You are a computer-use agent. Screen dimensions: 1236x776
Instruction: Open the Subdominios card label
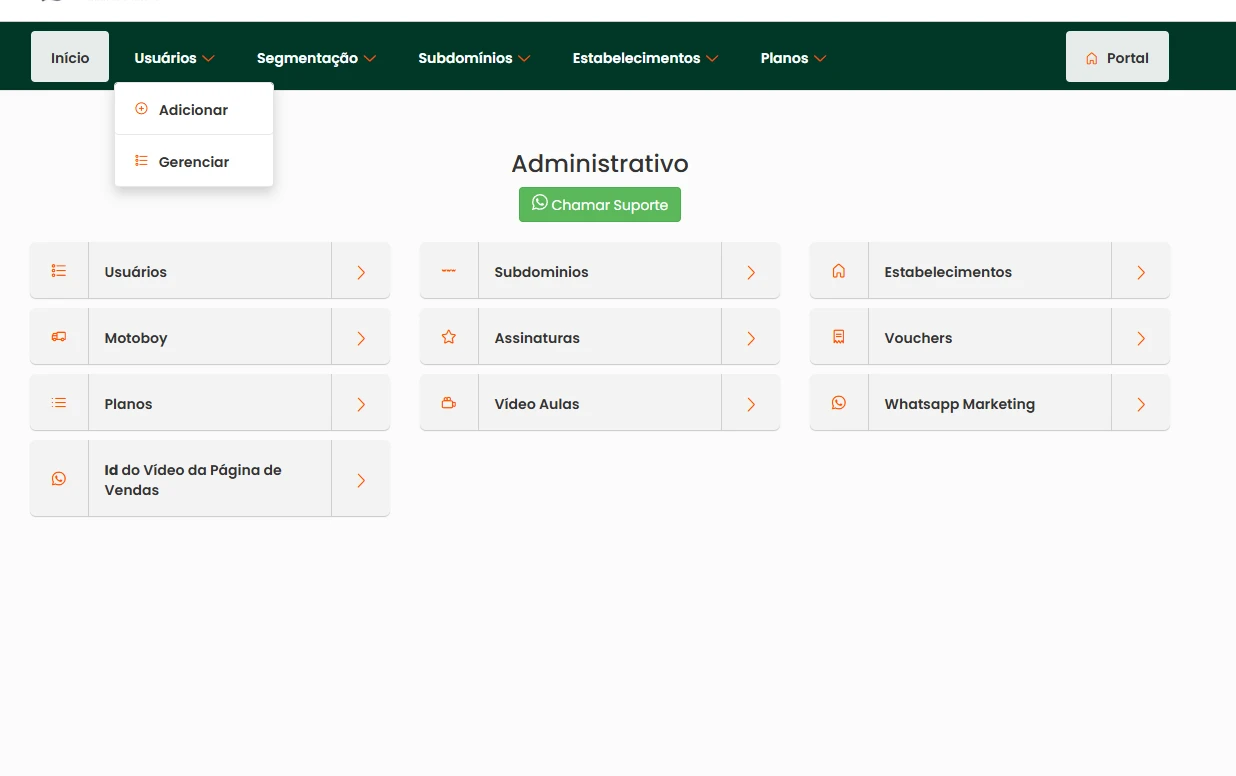pos(542,272)
